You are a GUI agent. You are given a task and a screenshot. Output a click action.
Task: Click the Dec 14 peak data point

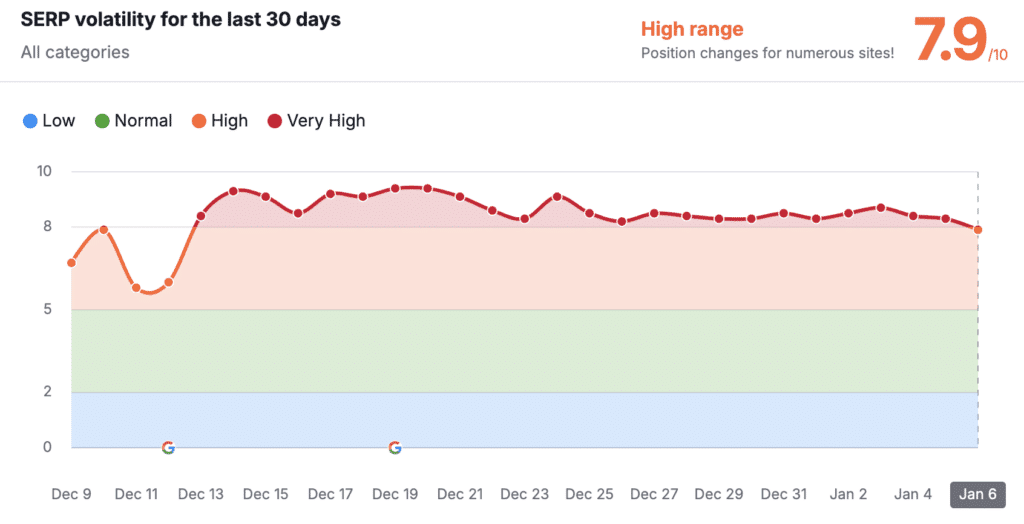233,191
